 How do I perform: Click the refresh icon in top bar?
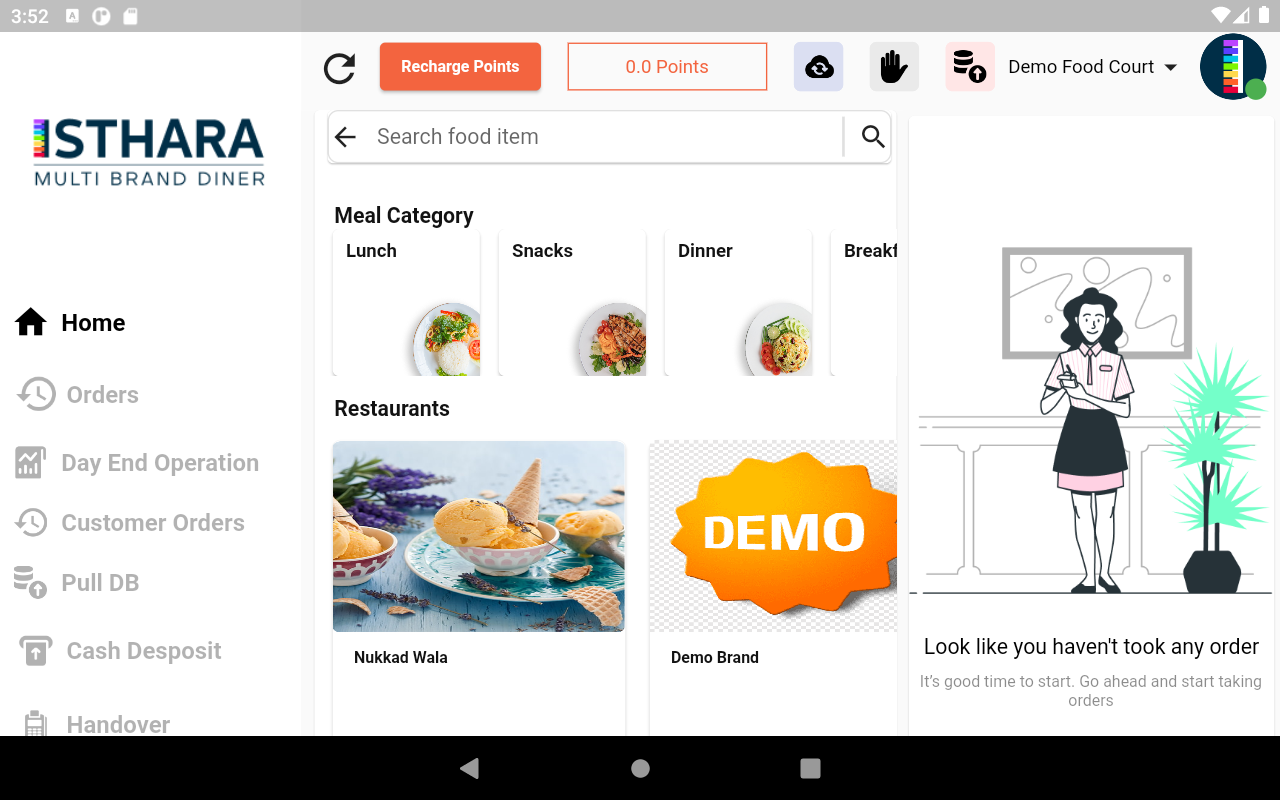[340, 68]
